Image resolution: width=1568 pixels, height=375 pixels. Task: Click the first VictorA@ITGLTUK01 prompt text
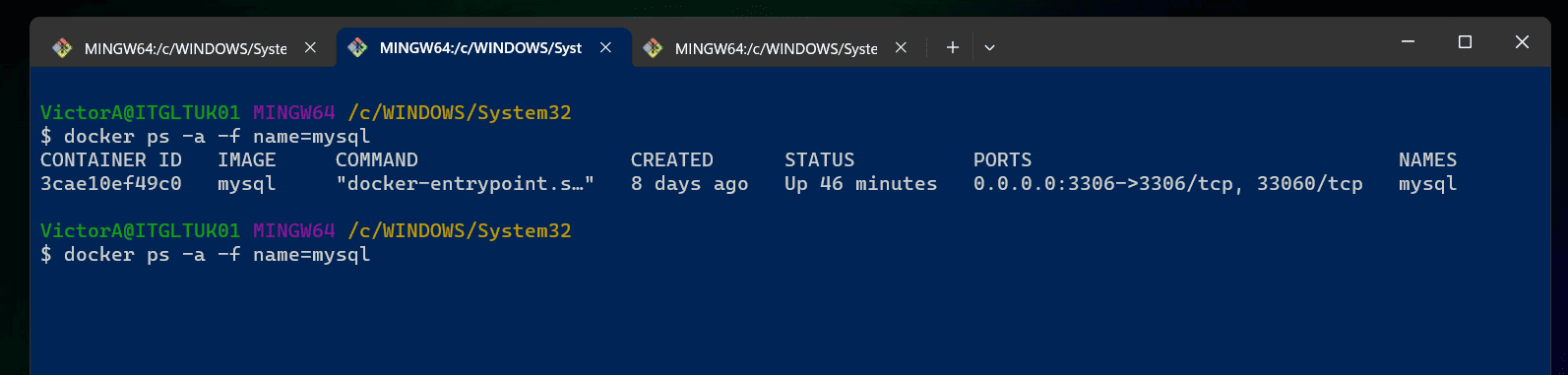pos(141,113)
